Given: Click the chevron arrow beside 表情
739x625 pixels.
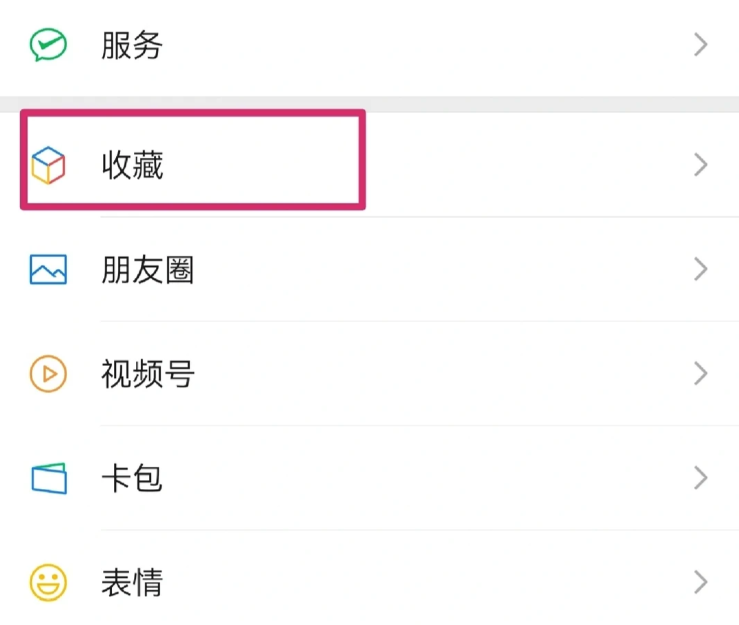Looking at the screenshot, I should click(701, 582).
